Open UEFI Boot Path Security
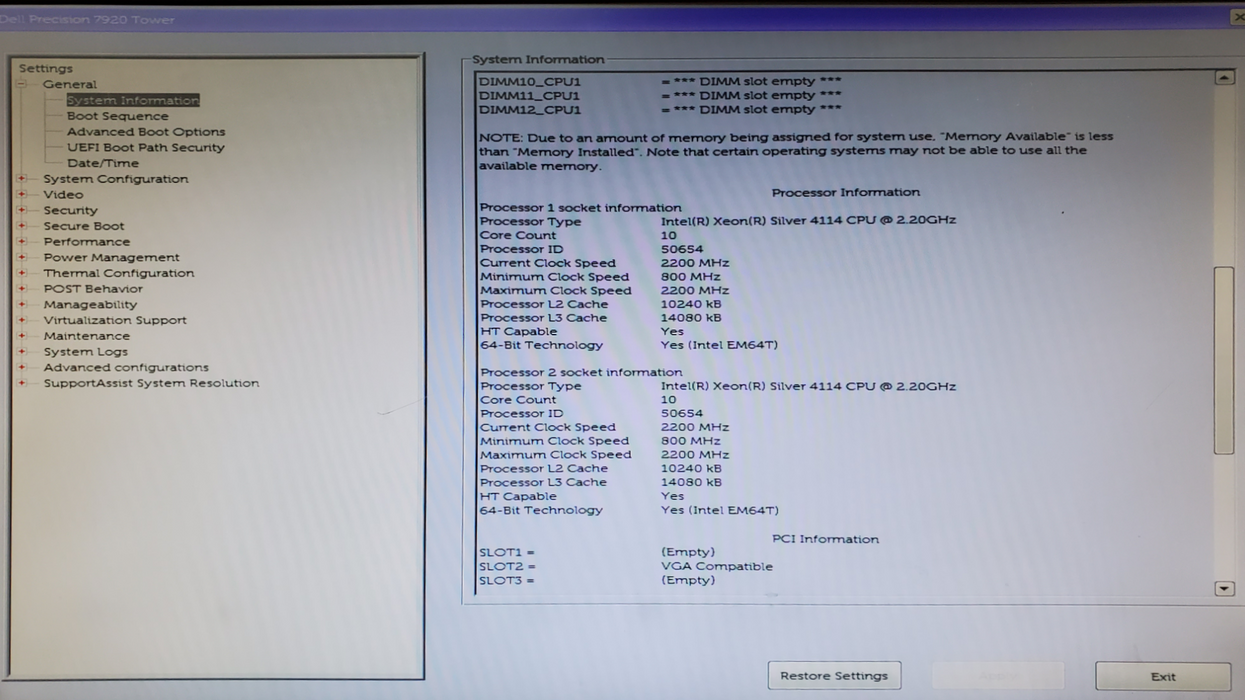The image size is (1245, 700). coord(146,147)
